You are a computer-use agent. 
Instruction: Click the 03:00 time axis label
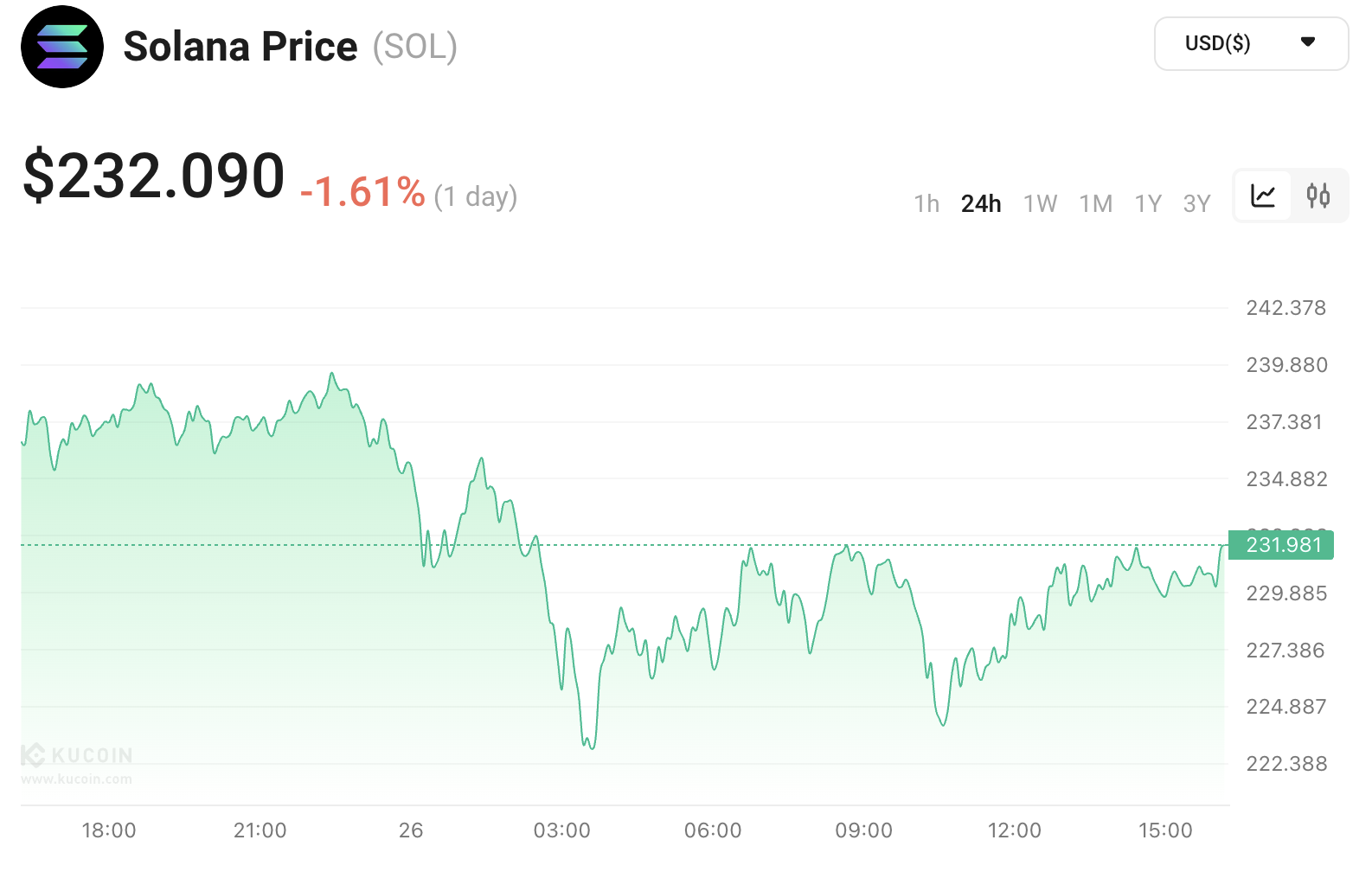[561, 830]
